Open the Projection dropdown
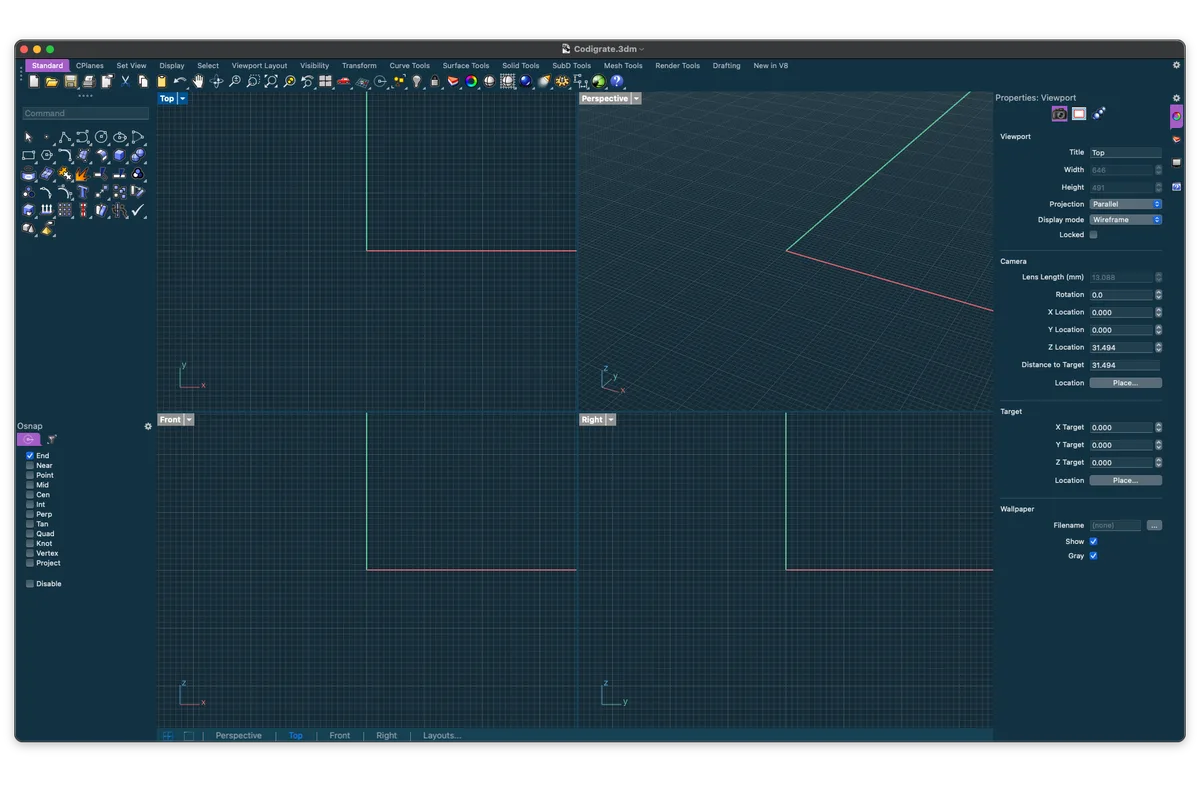Screen dimensions: 1200x787 (x=1125, y=204)
